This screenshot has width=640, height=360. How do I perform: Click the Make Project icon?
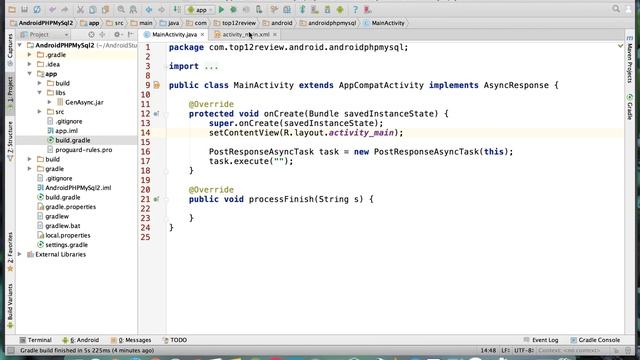[177, 9]
